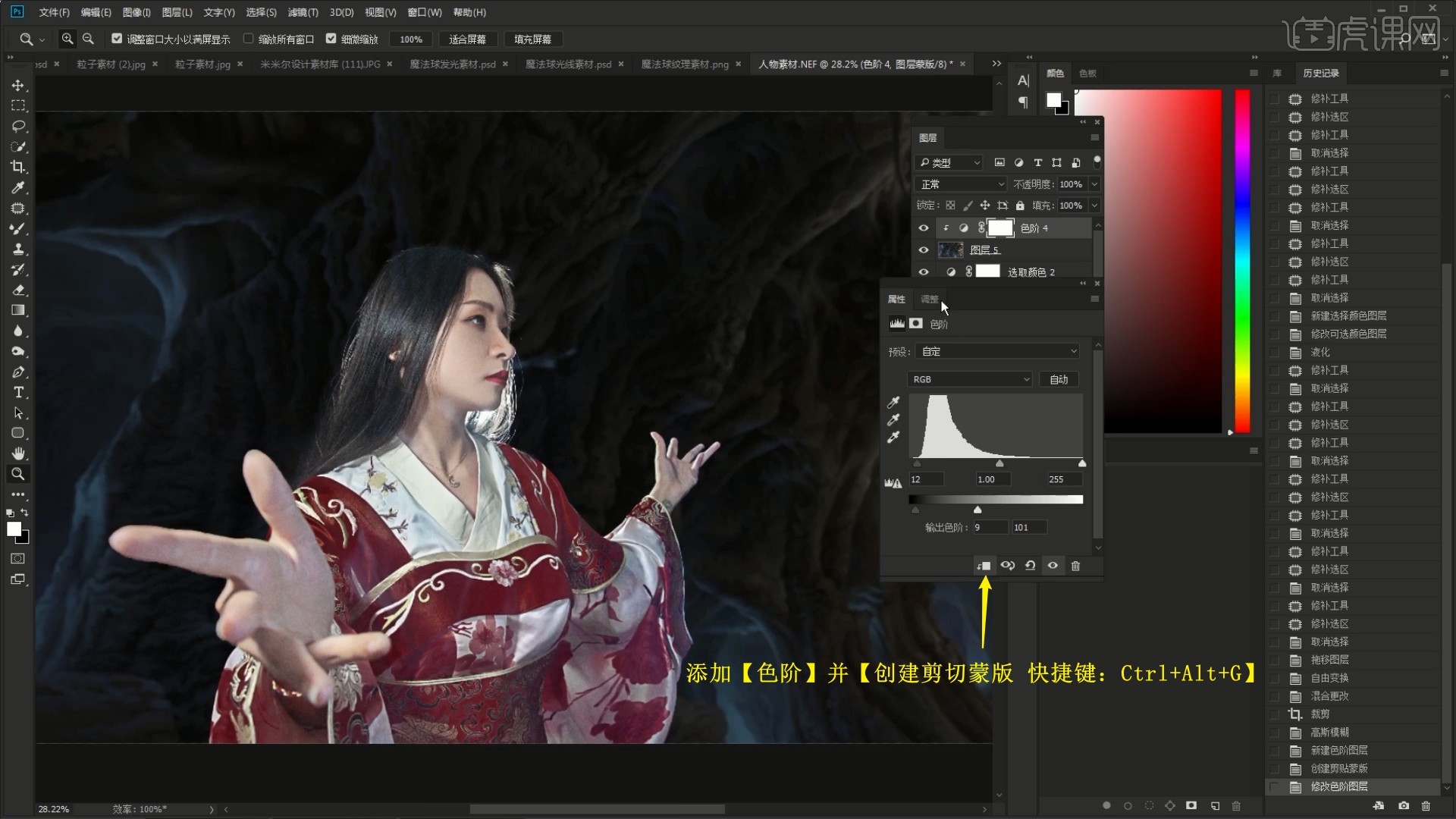Click the 自动 auto levels button

(x=1059, y=379)
